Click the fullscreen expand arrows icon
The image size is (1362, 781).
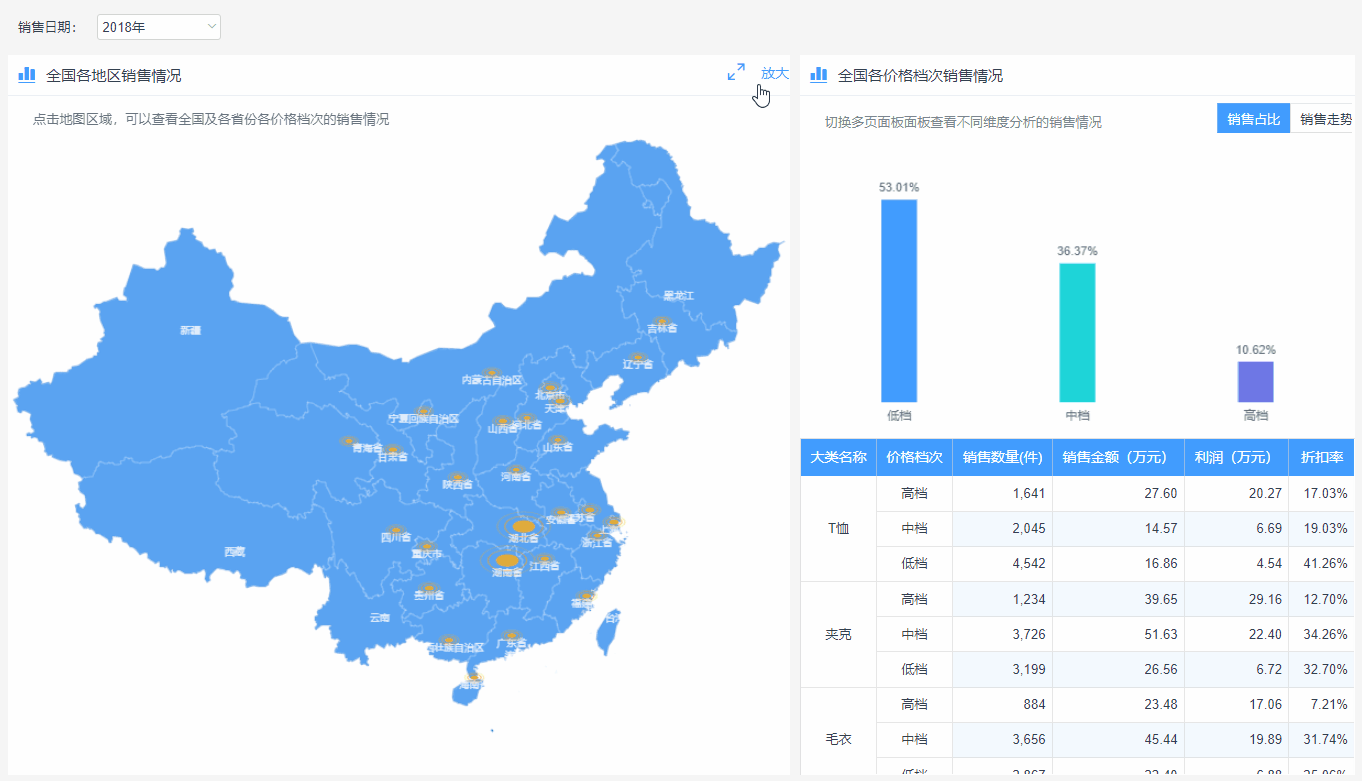coord(736,72)
